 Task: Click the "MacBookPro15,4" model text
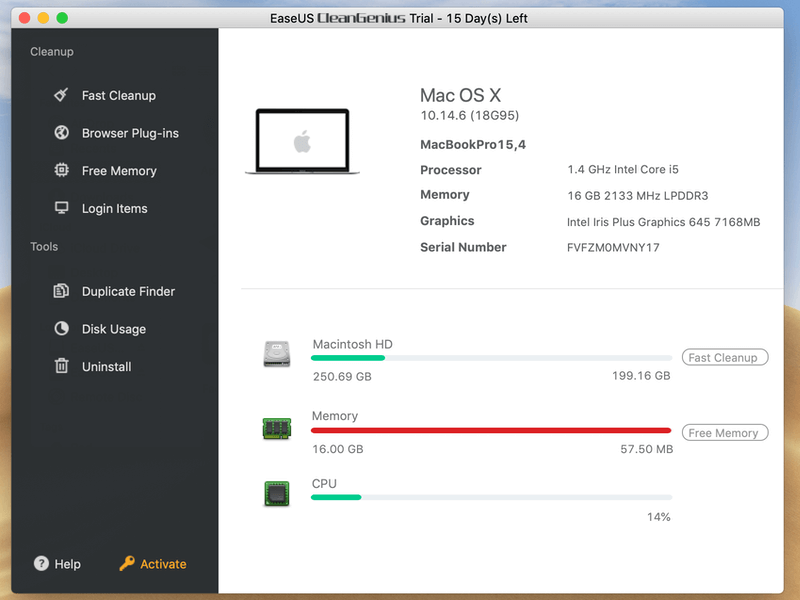click(473, 145)
